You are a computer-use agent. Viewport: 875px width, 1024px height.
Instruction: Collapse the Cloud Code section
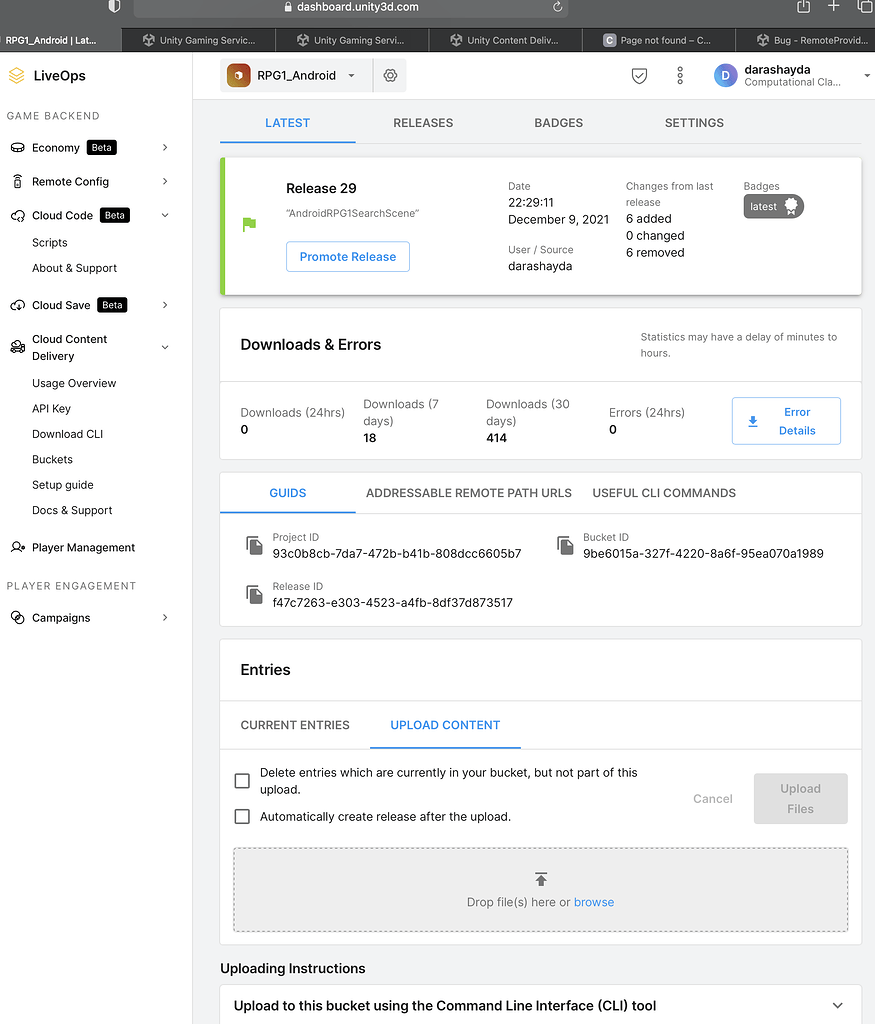164,215
